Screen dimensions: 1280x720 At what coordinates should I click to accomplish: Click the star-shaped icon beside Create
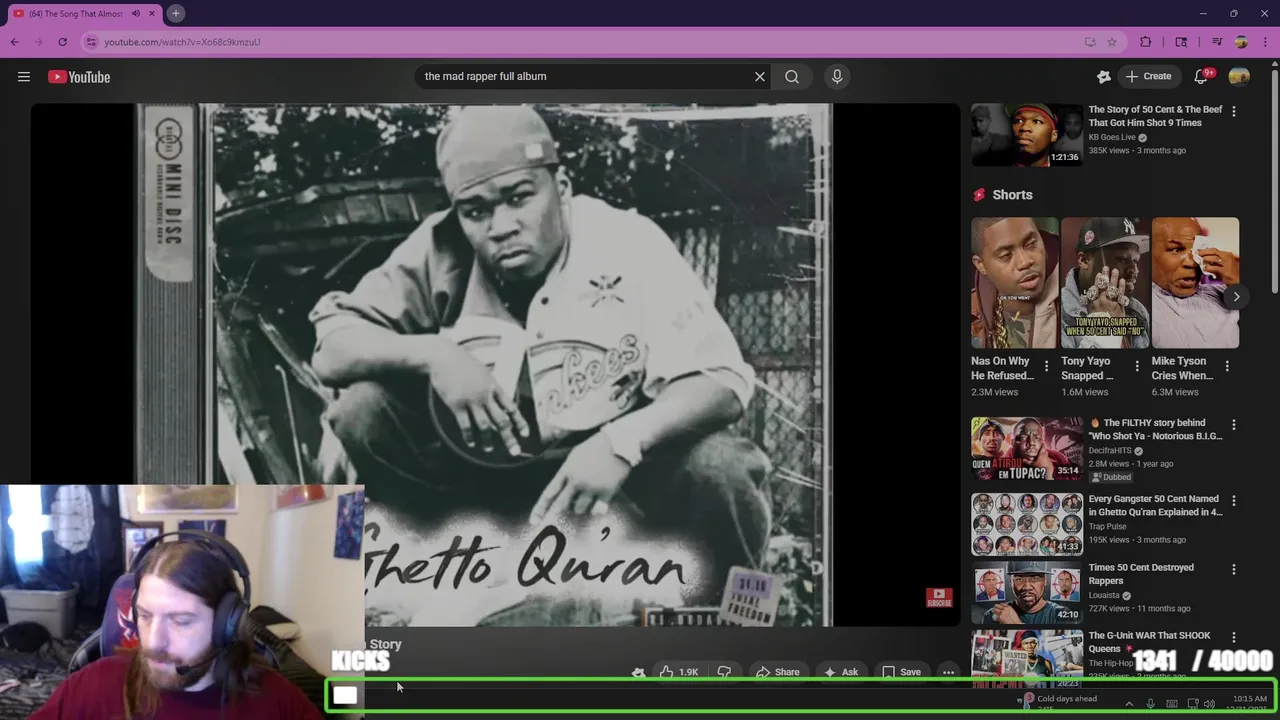(x=1104, y=76)
